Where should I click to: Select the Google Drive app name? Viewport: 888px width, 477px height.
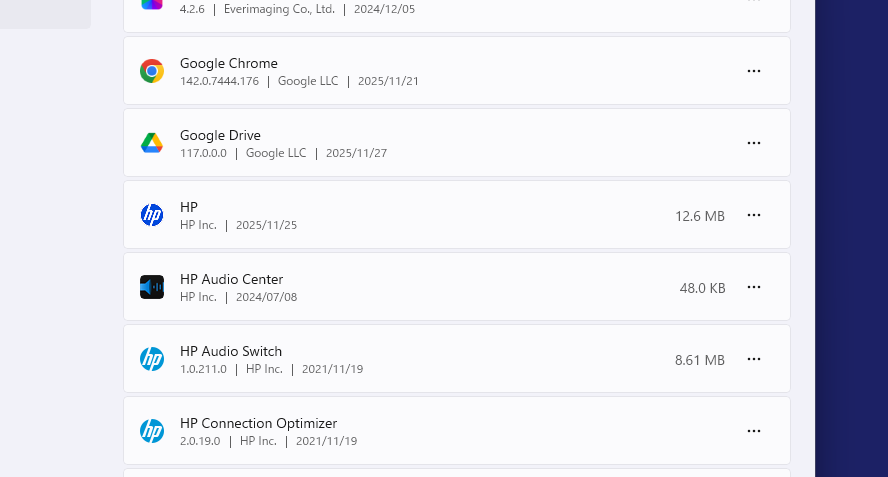tap(220, 135)
